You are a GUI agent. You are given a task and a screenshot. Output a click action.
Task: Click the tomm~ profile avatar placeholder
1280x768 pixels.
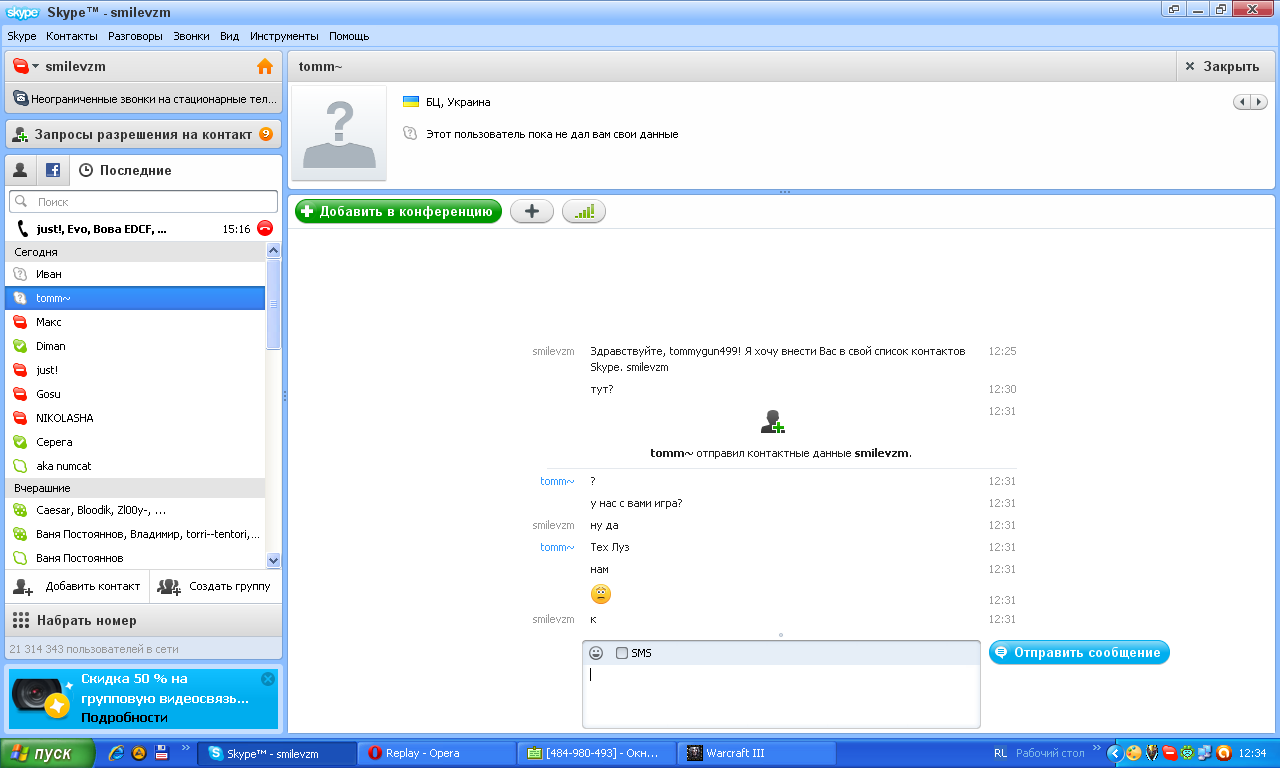[339, 133]
